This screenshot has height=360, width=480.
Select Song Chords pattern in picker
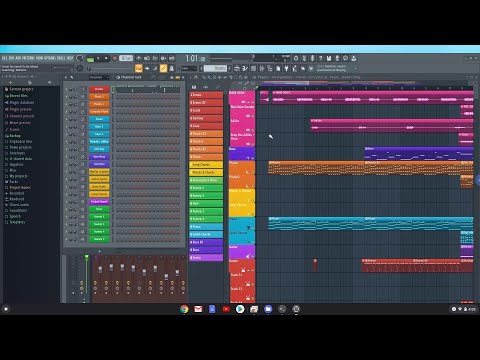(x=206, y=165)
